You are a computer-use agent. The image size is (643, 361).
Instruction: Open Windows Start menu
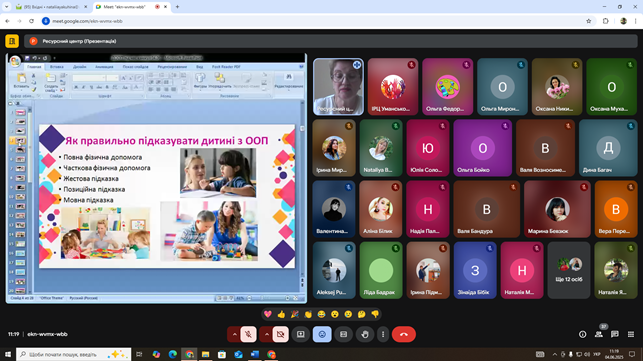[7, 354]
